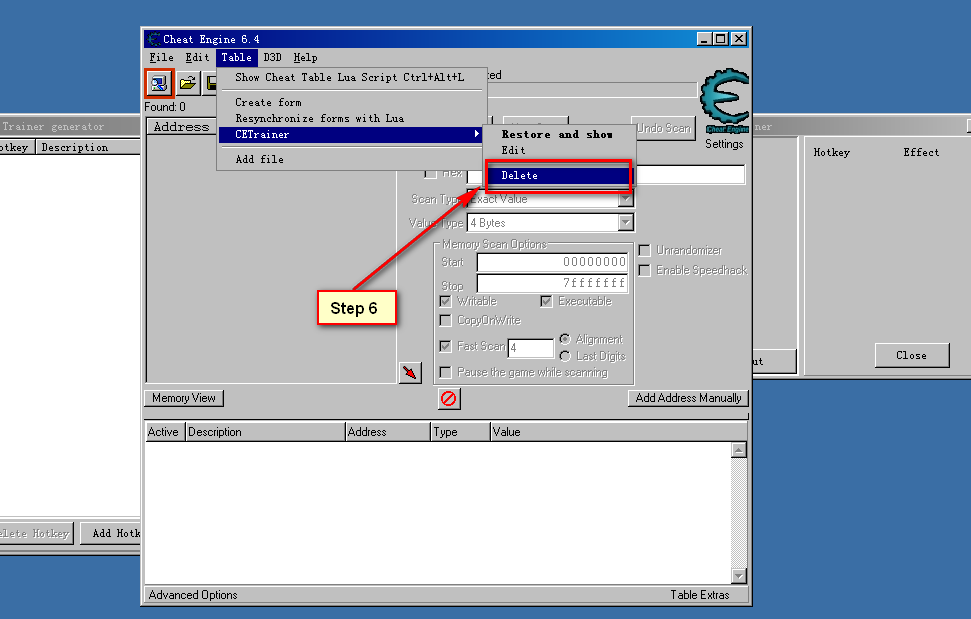Click Add Hotkey in Trainer generator window

(x=111, y=533)
